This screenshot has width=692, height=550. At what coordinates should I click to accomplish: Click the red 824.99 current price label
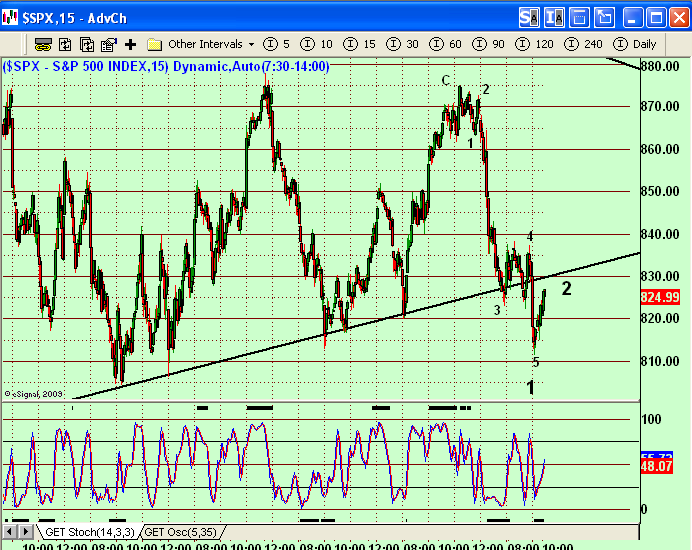(660, 297)
